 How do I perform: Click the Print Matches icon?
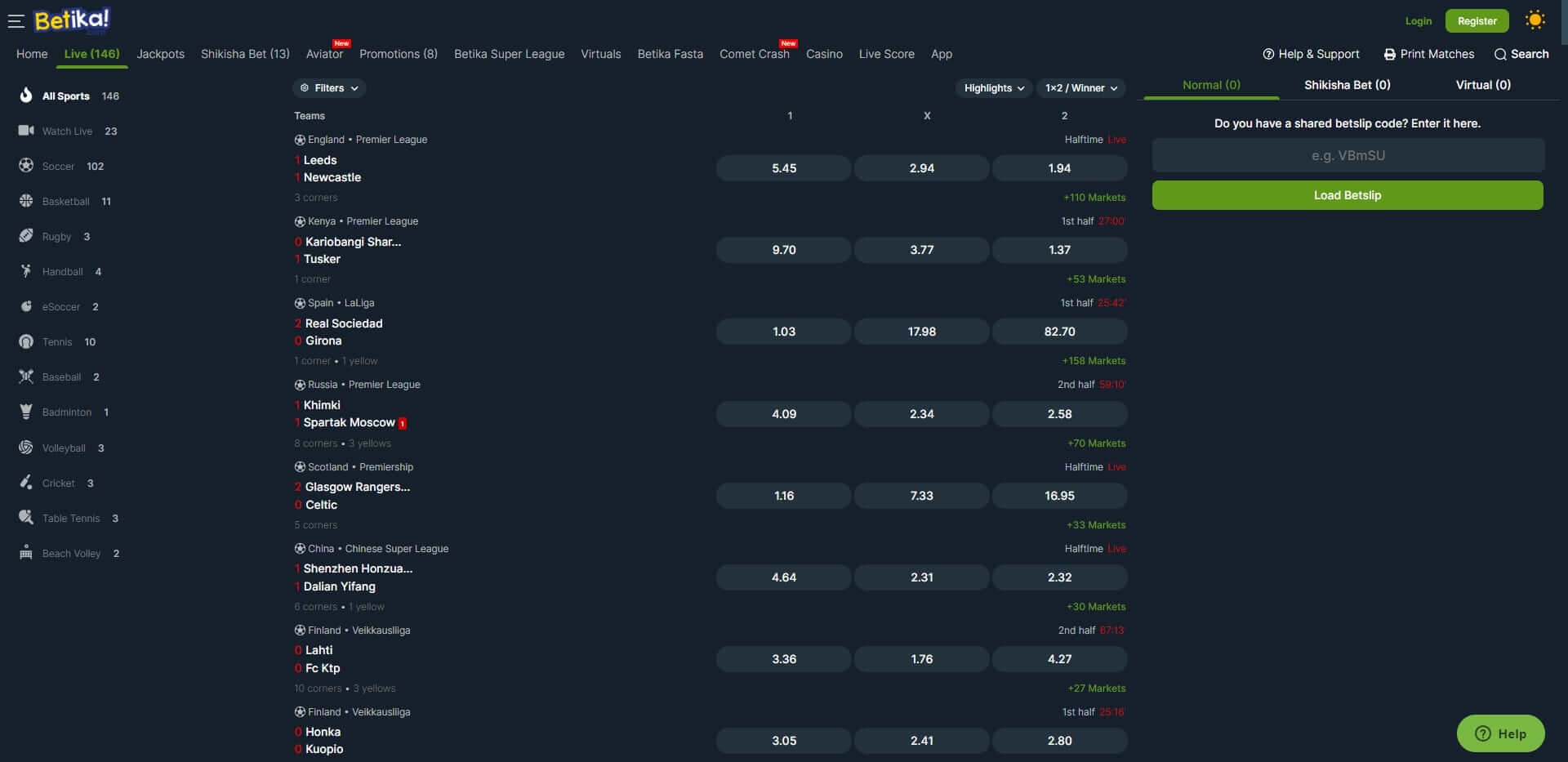point(1390,54)
